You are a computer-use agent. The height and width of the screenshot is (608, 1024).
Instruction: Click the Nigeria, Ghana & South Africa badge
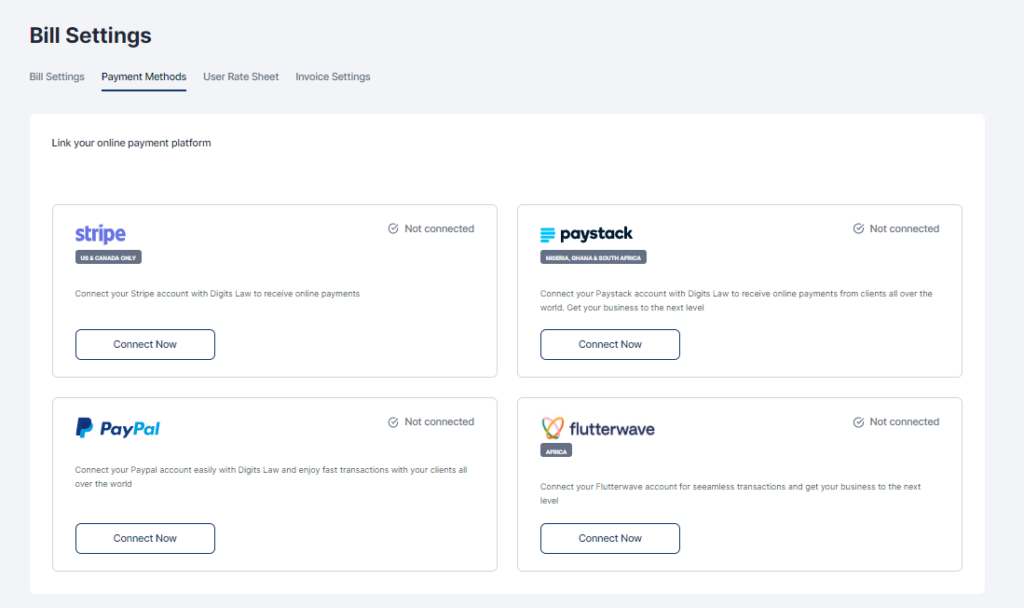pyautogui.click(x=593, y=257)
